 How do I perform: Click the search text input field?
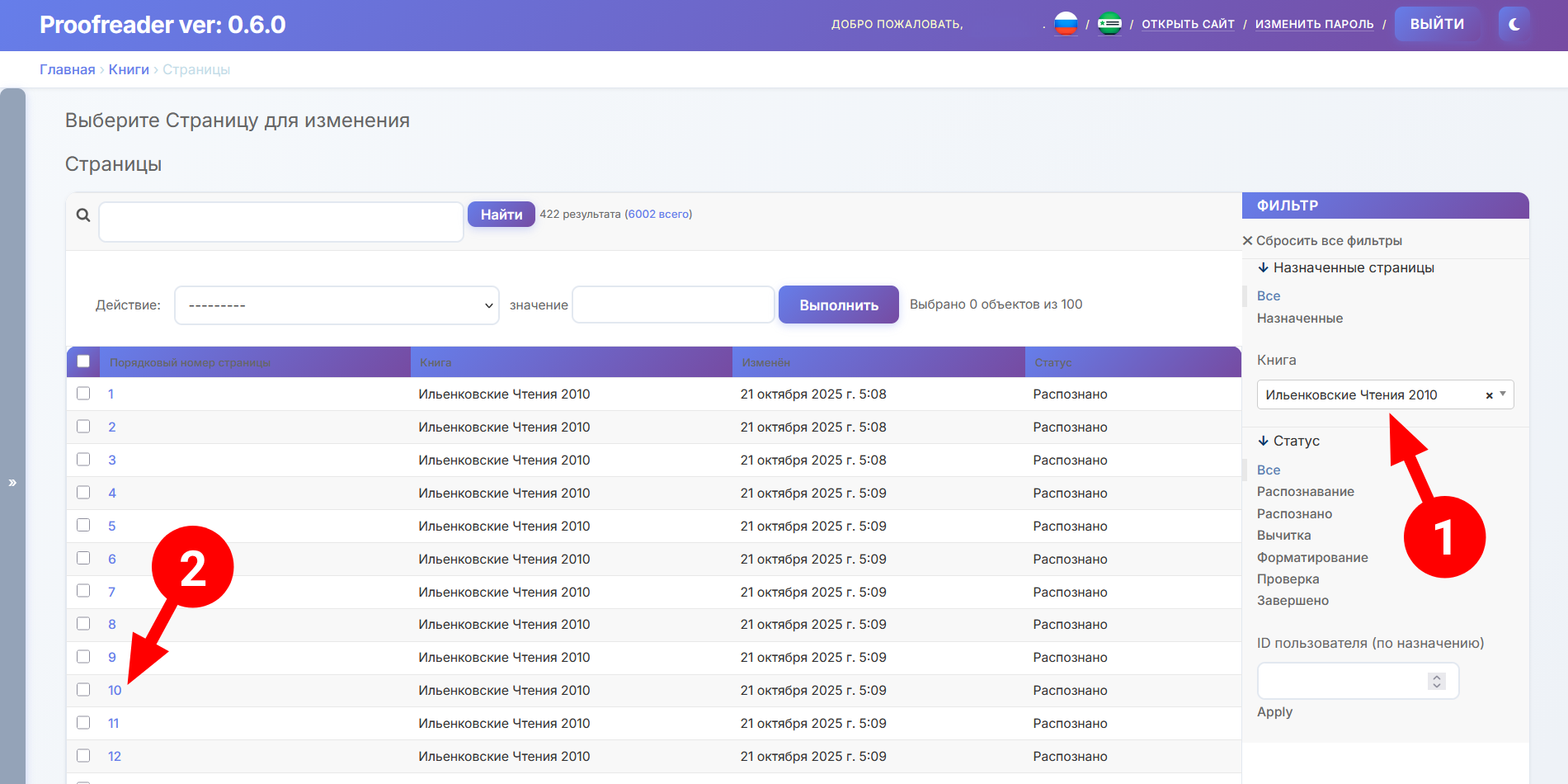click(x=280, y=222)
